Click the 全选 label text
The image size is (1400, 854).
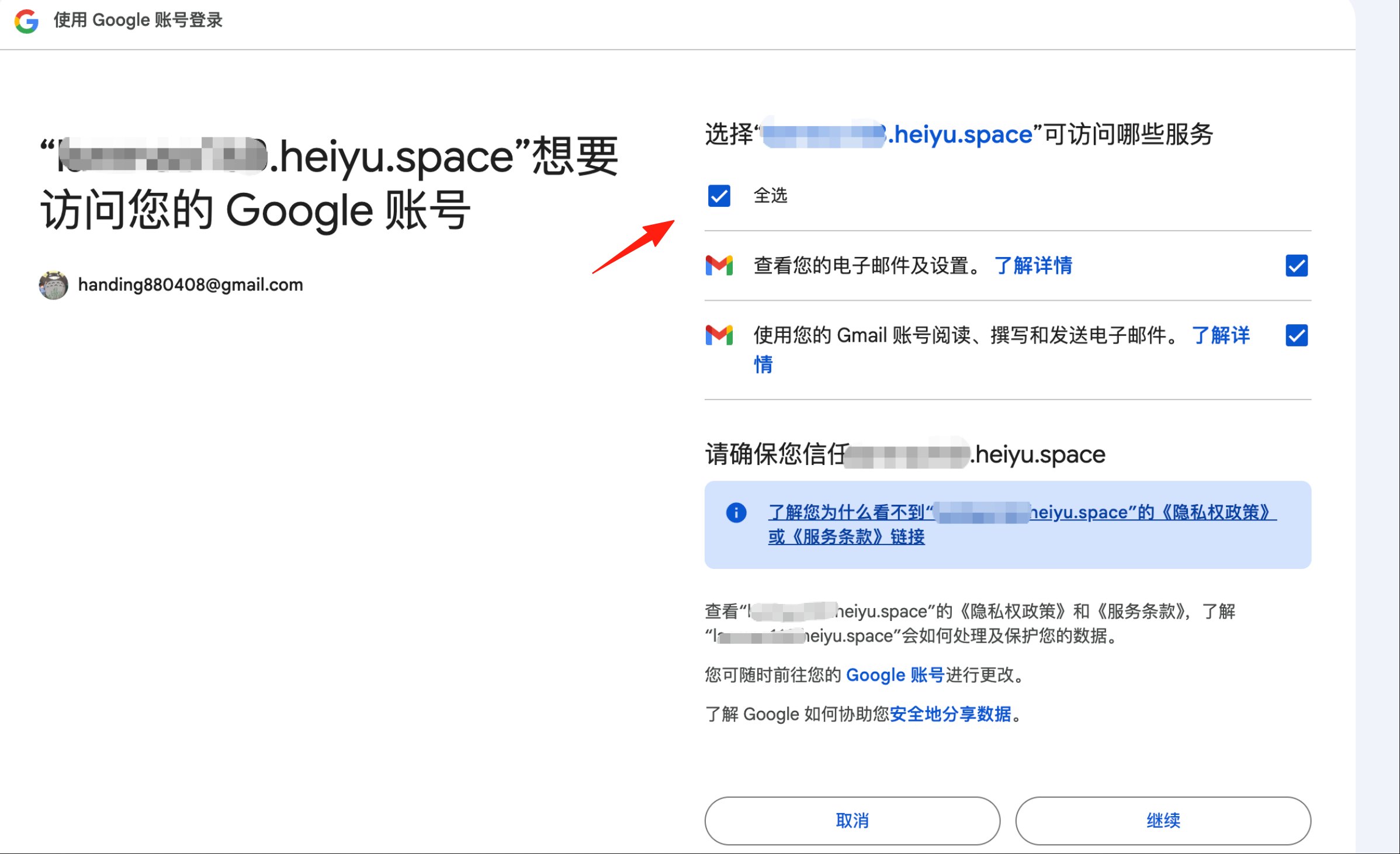point(770,196)
